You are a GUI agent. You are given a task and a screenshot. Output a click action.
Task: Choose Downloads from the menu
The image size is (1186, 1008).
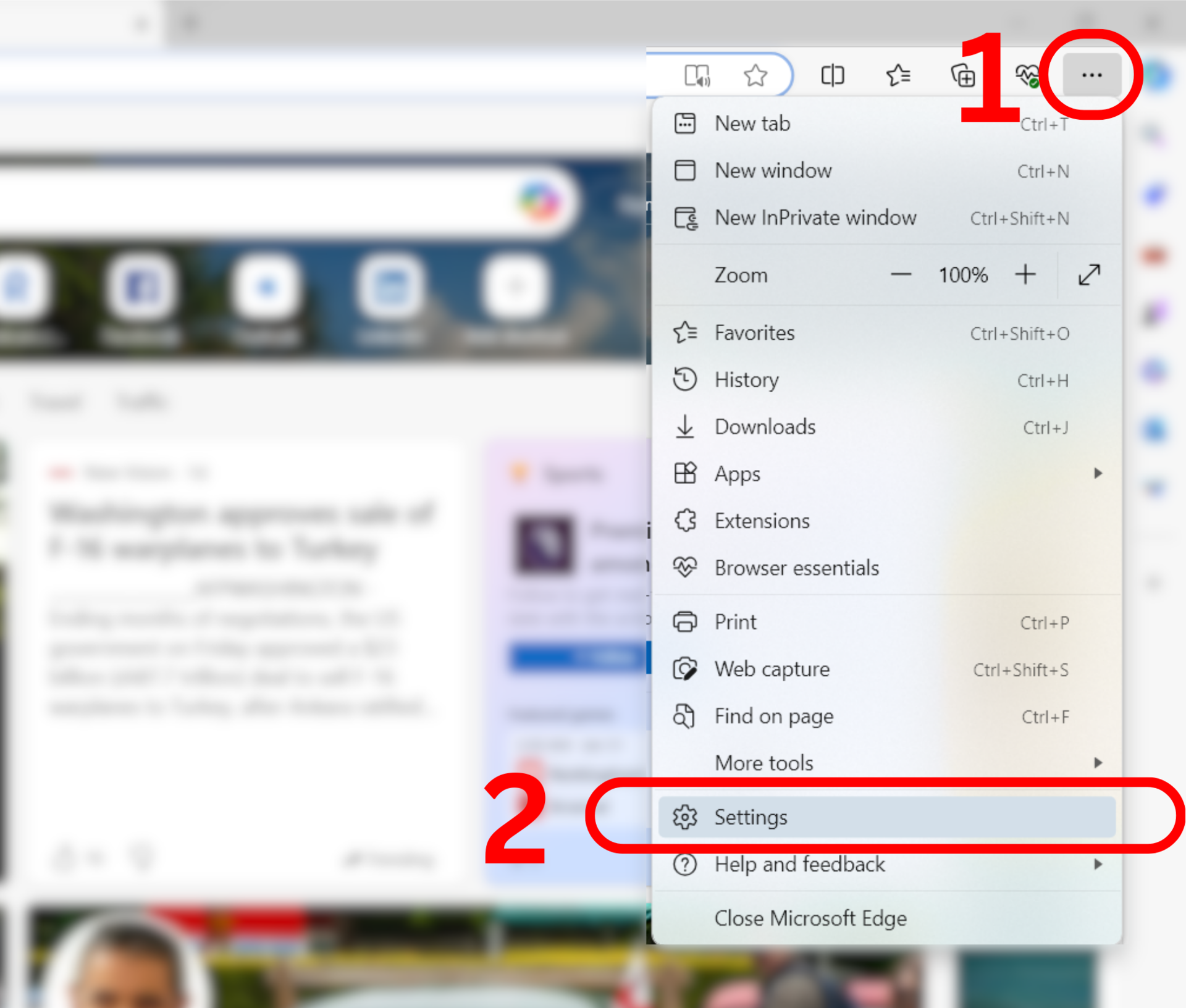click(765, 427)
